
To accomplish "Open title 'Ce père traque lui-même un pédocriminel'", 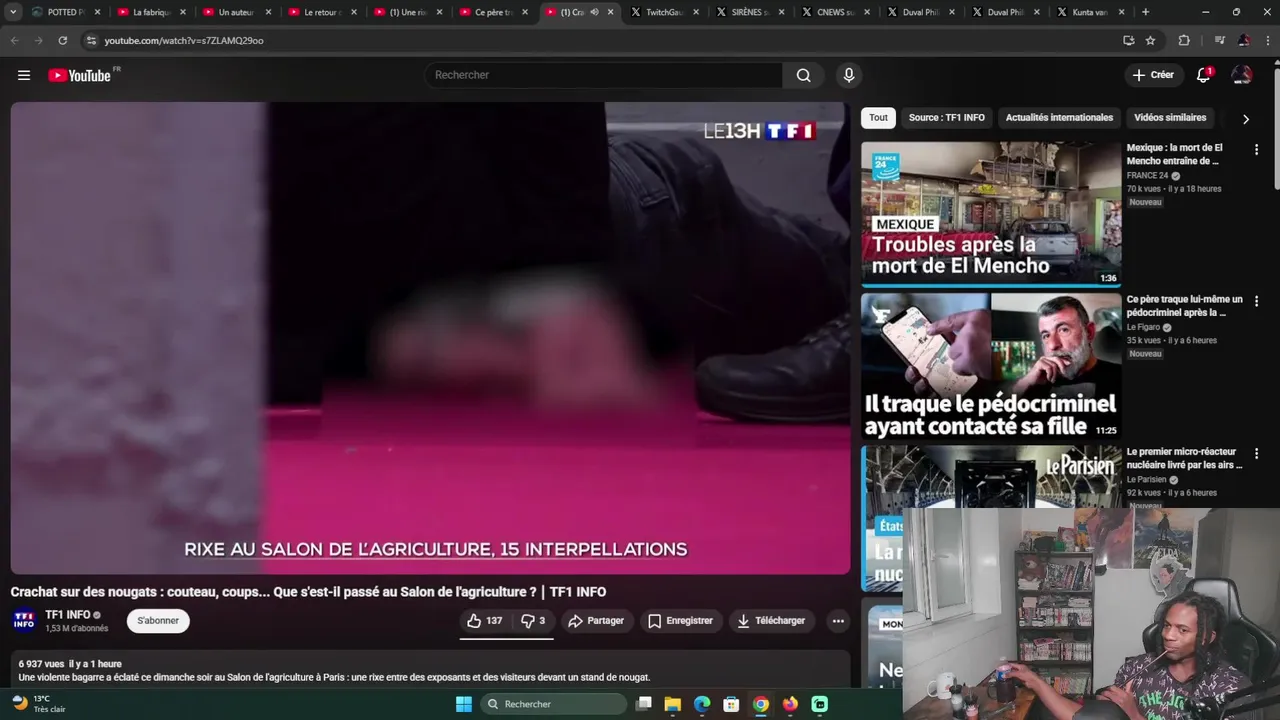I will coord(1185,306).
